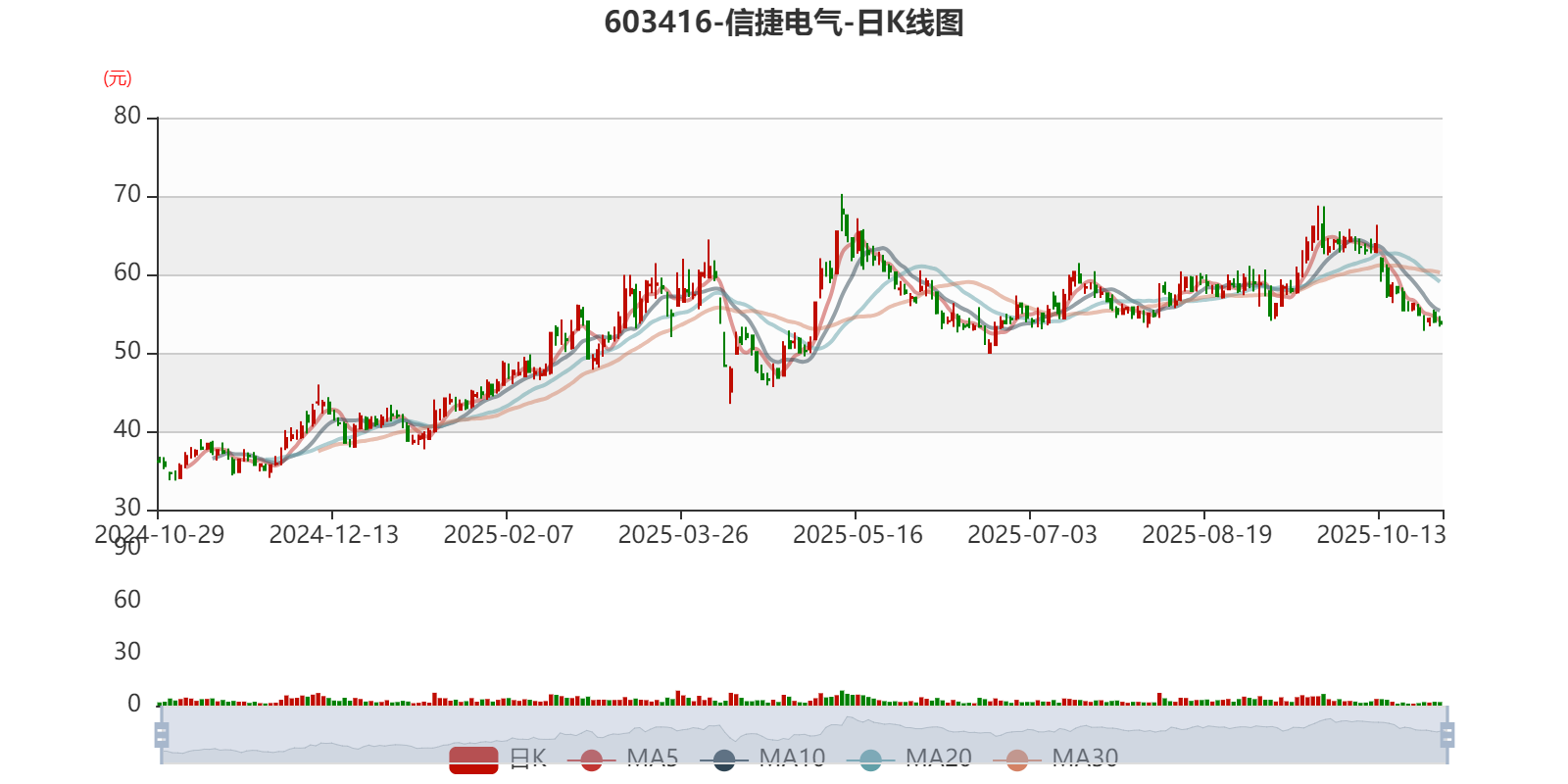The height and width of the screenshot is (784, 1568).
Task: Click the 50 price axis label
Action: 127,352
